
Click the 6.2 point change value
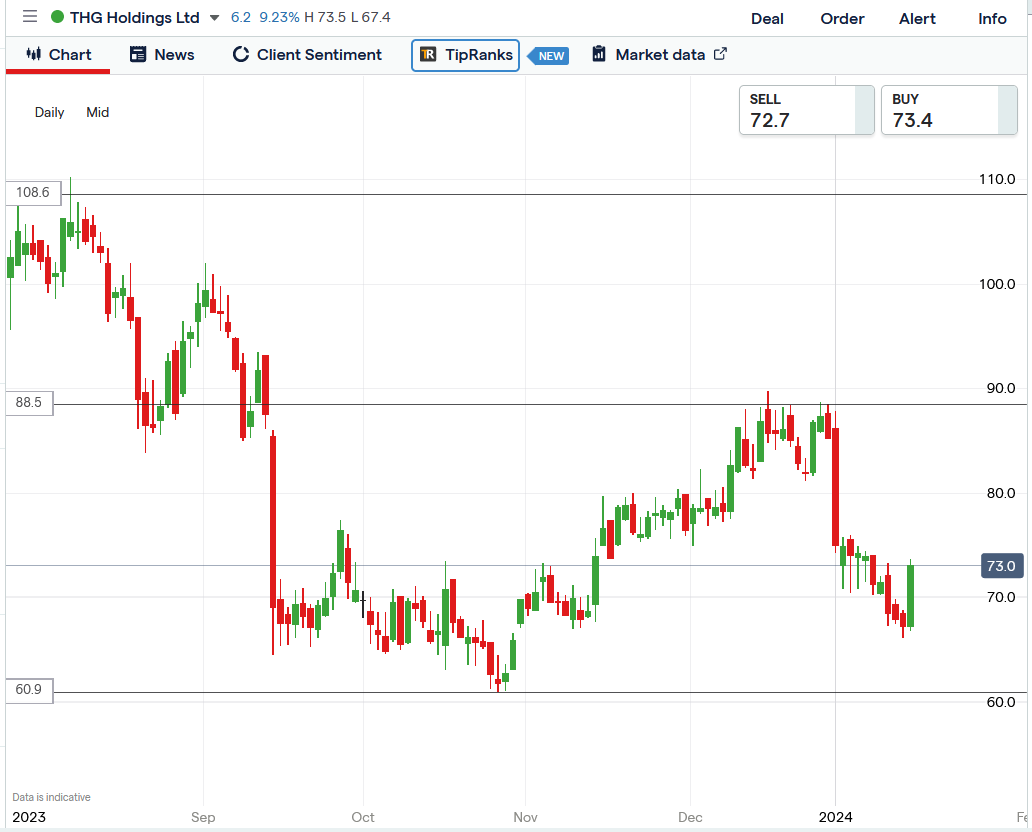click(240, 17)
